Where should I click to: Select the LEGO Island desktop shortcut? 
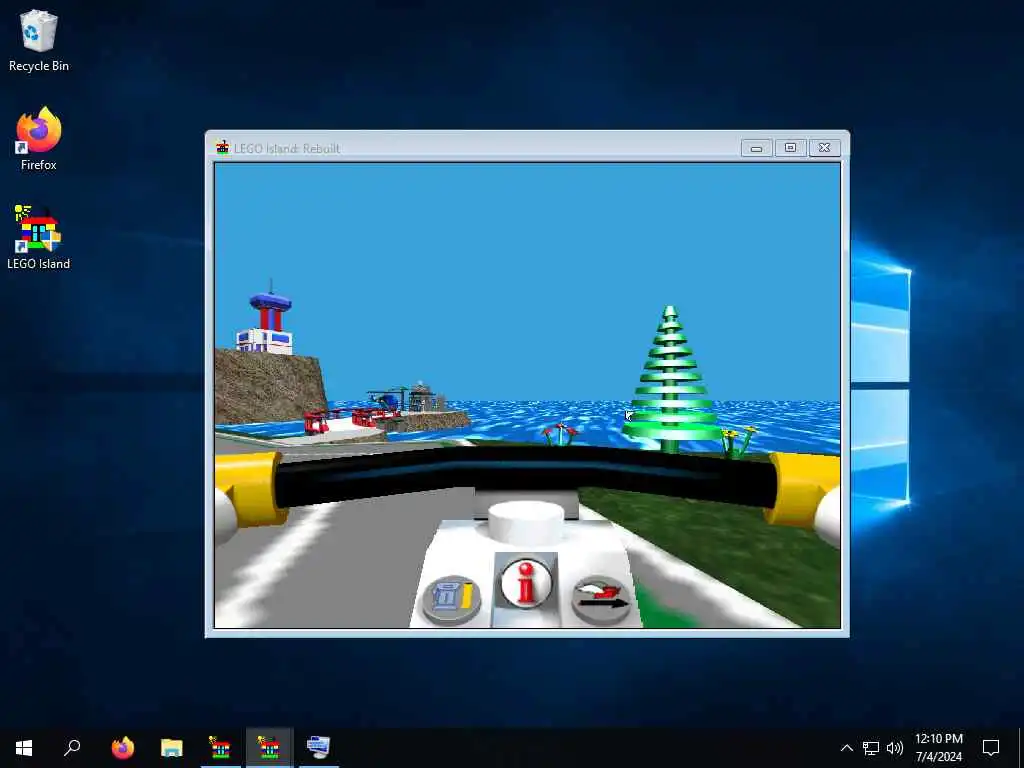click(39, 238)
